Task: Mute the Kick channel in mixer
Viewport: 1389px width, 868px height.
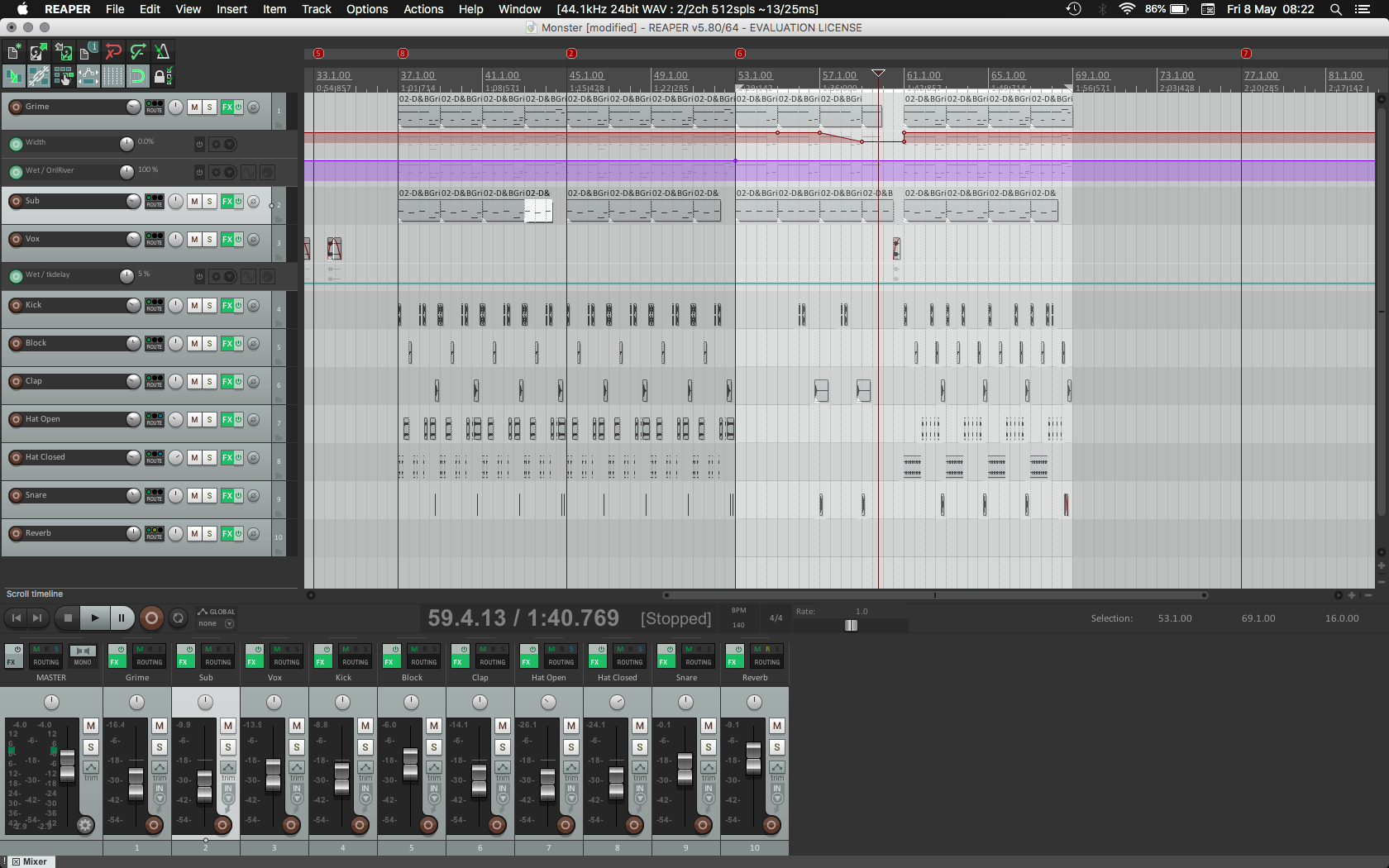Action: [x=365, y=726]
